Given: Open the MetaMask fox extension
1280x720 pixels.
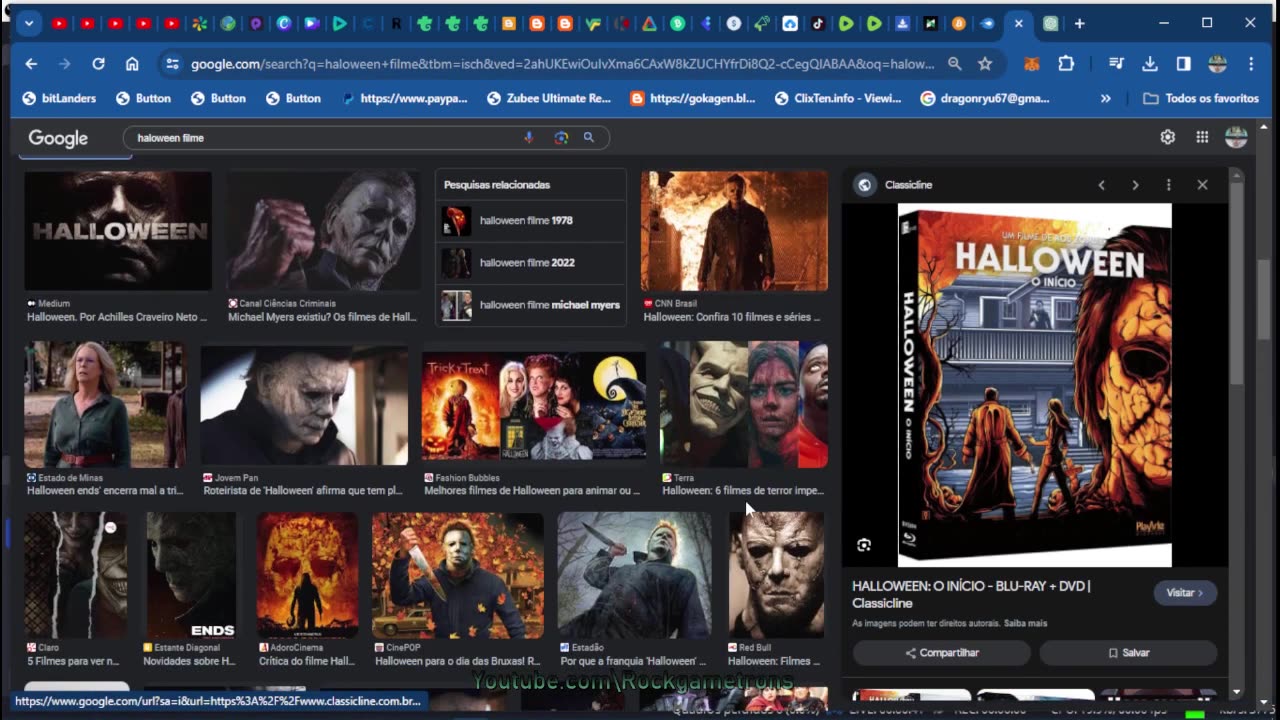Looking at the screenshot, I should [1032, 64].
